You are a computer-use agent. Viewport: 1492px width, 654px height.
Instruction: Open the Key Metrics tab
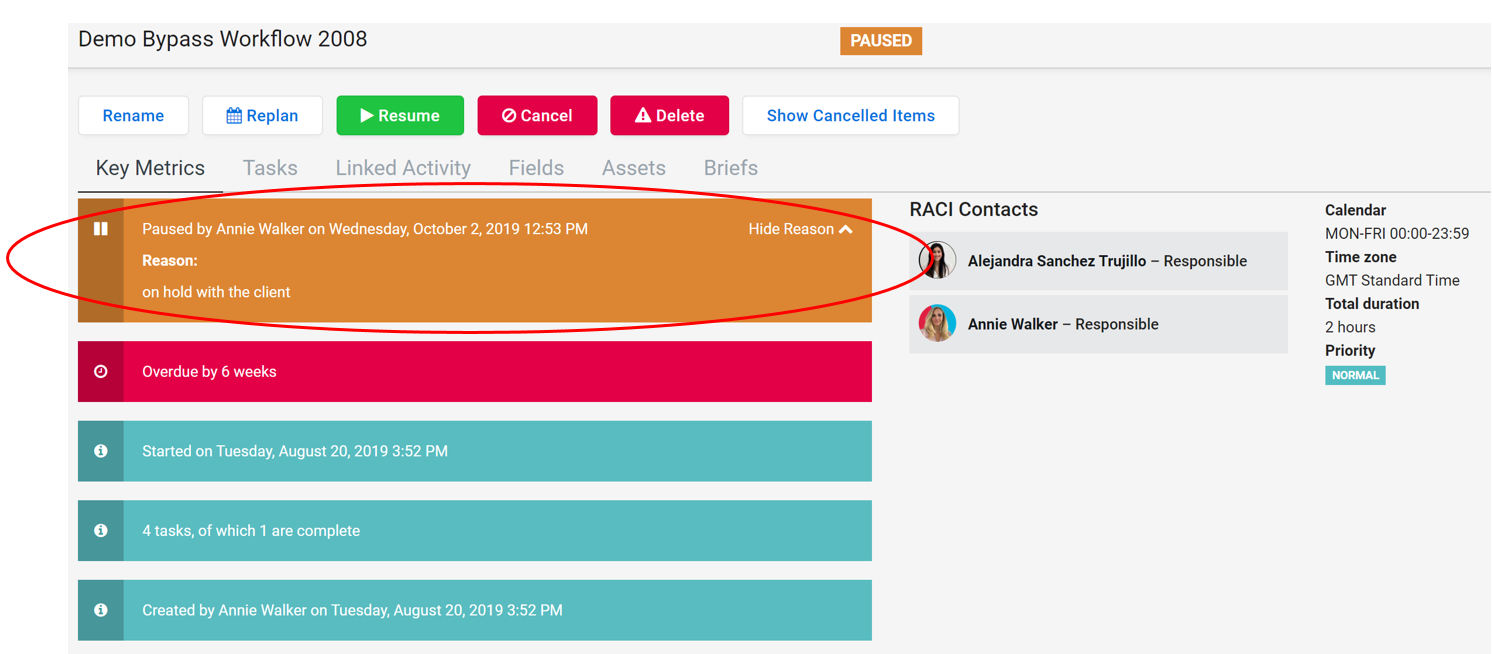click(x=150, y=168)
